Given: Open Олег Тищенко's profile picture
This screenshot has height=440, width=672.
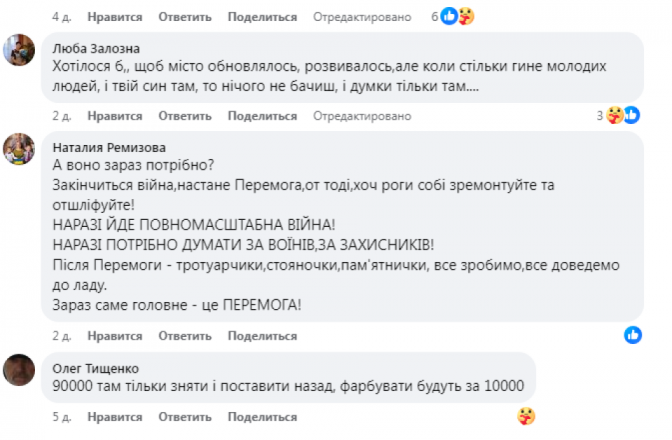Looking at the screenshot, I should pyautogui.click(x=20, y=370).
